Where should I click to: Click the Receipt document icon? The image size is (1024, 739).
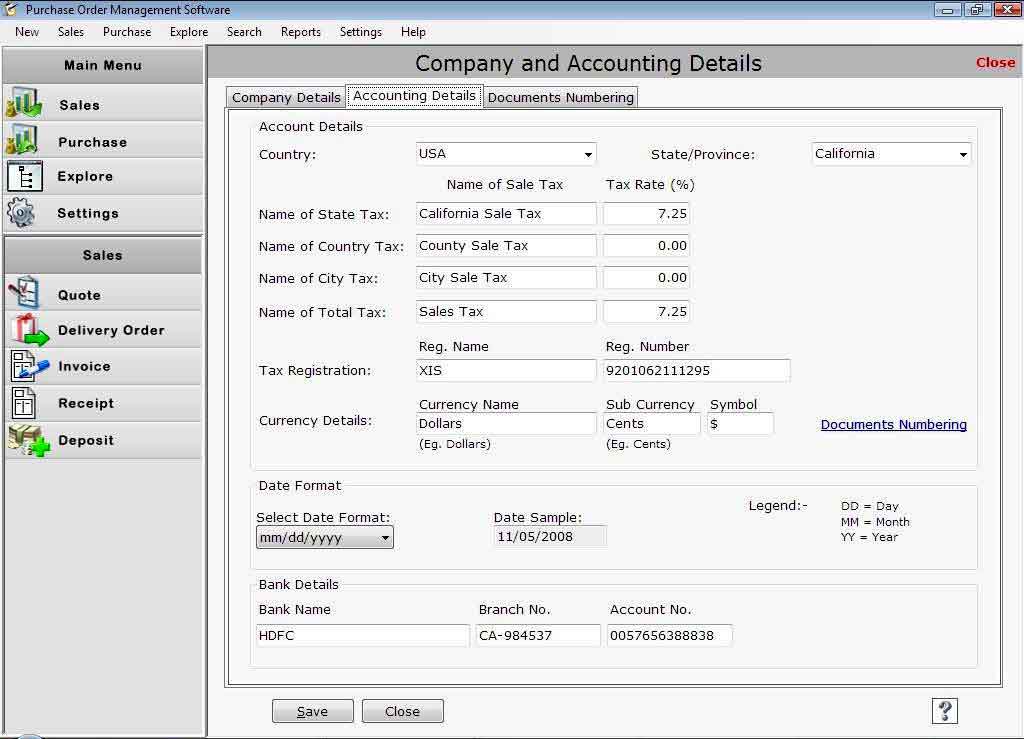(24, 403)
